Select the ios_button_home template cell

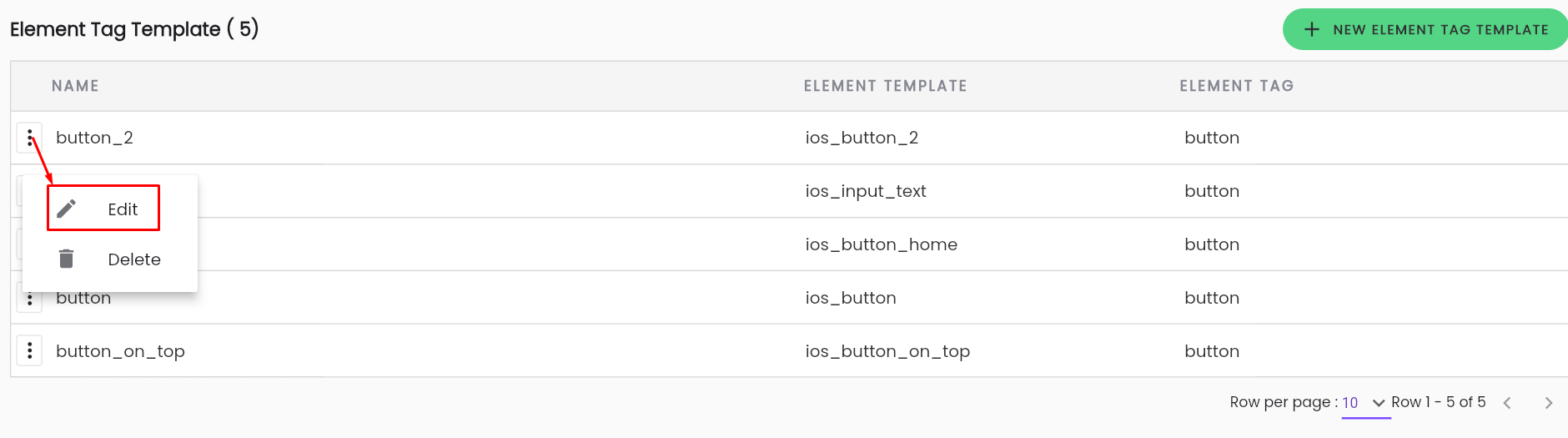coord(881,244)
